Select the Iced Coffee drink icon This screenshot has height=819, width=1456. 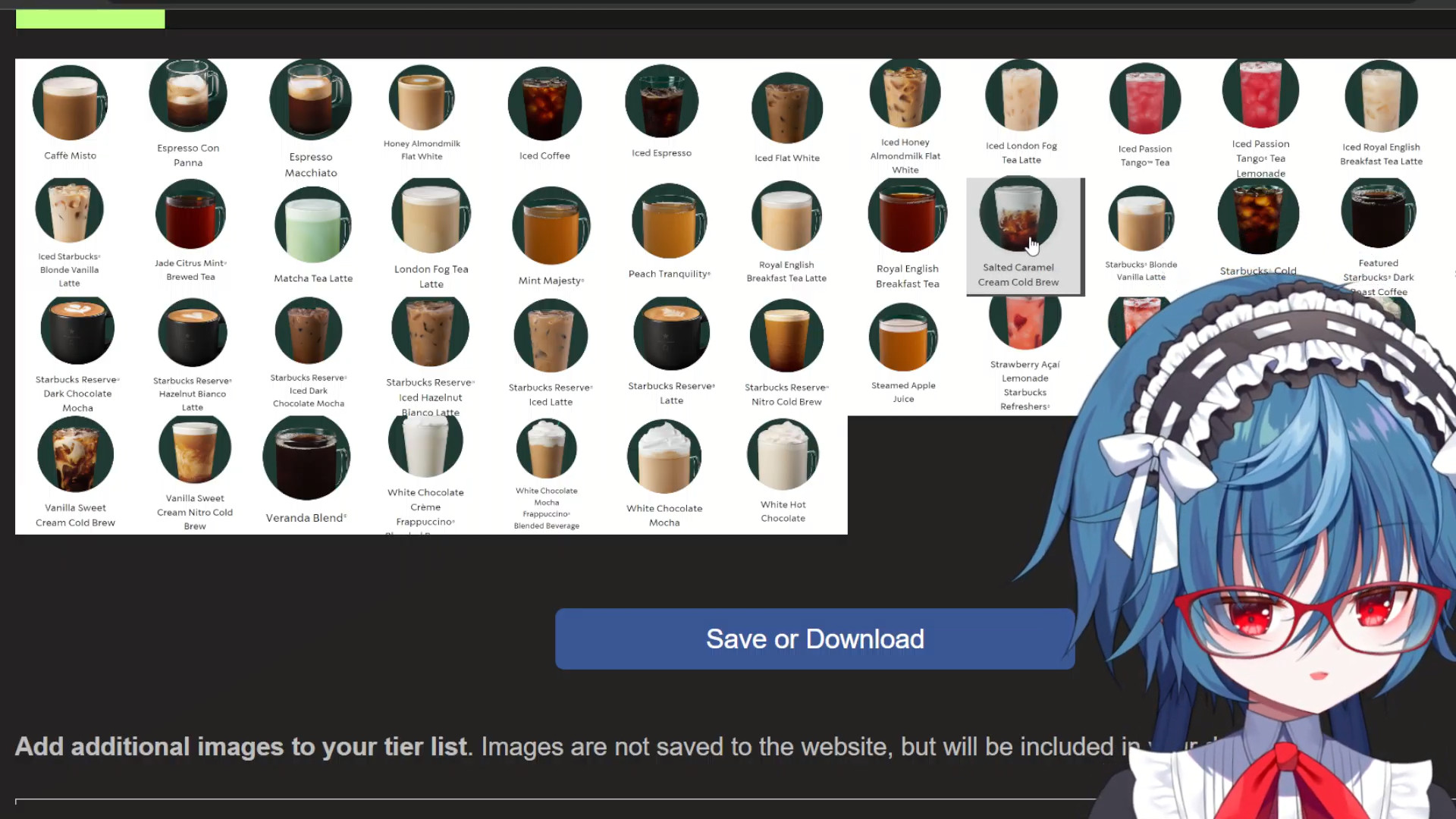pyautogui.click(x=544, y=104)
